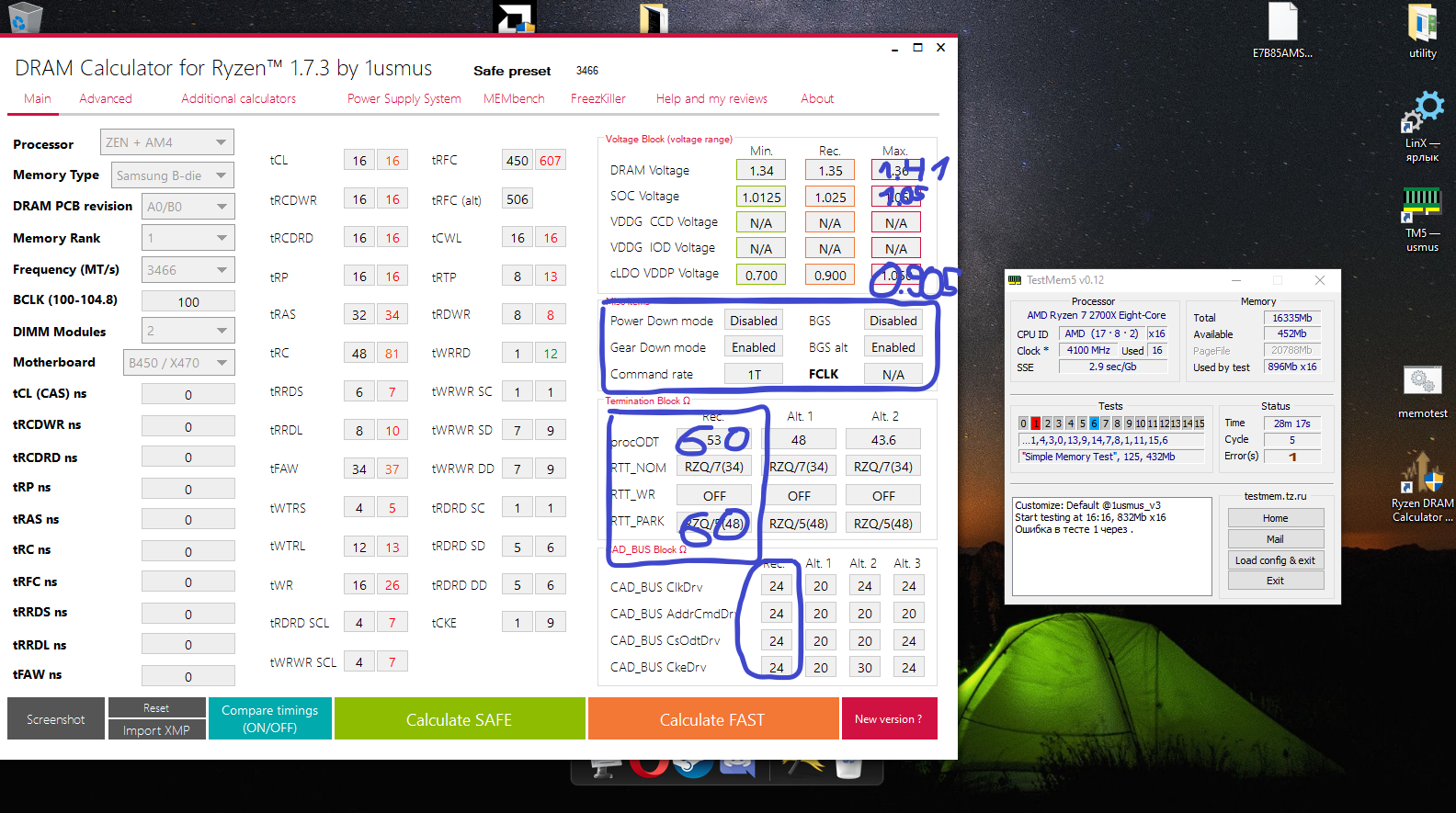Screen dimensions: 1456x813
Task: Click the TestMem5 Time value 28m 17s
Action: pos(1291,423)
